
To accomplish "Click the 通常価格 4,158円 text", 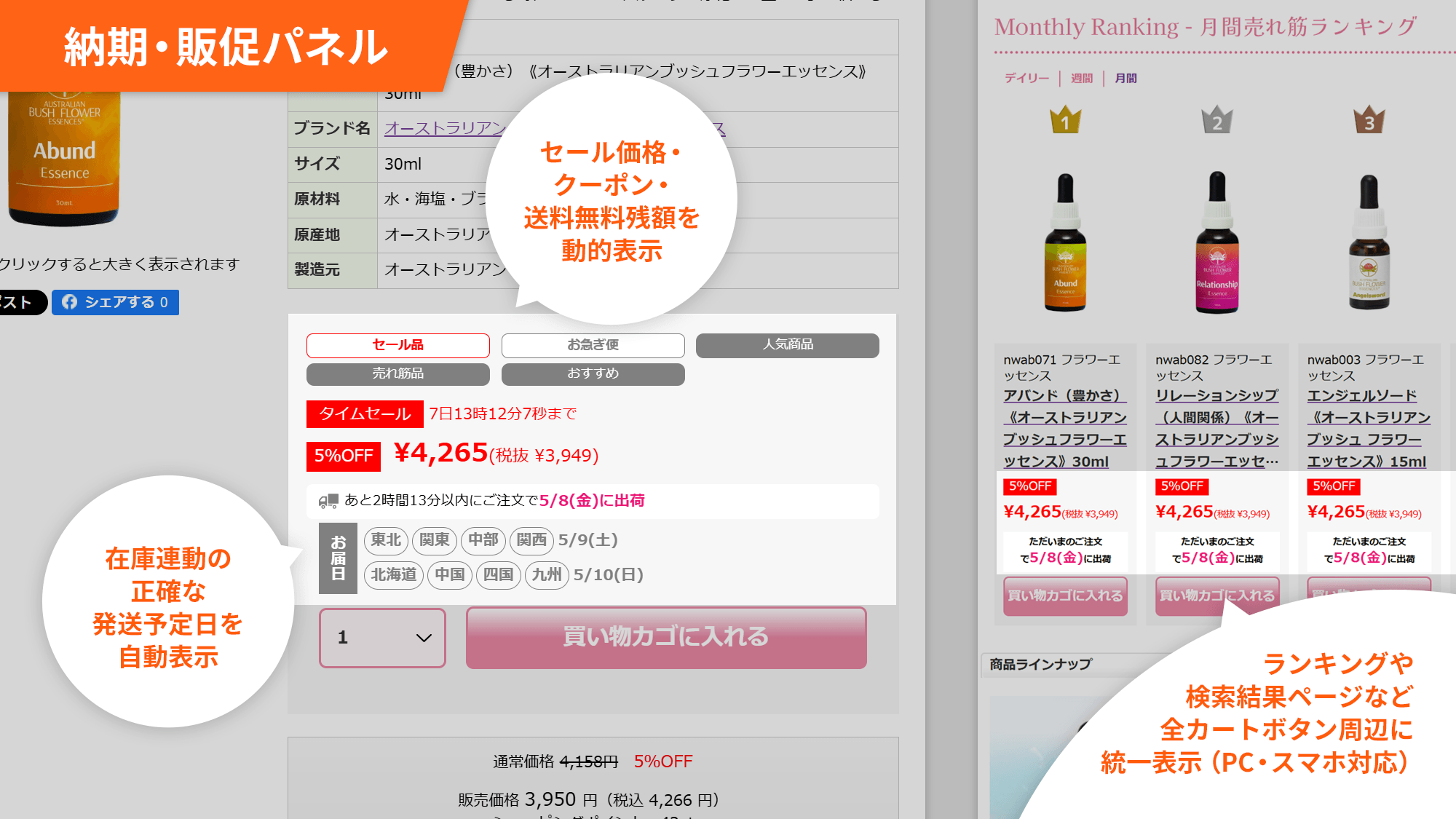I will (555, 762).
